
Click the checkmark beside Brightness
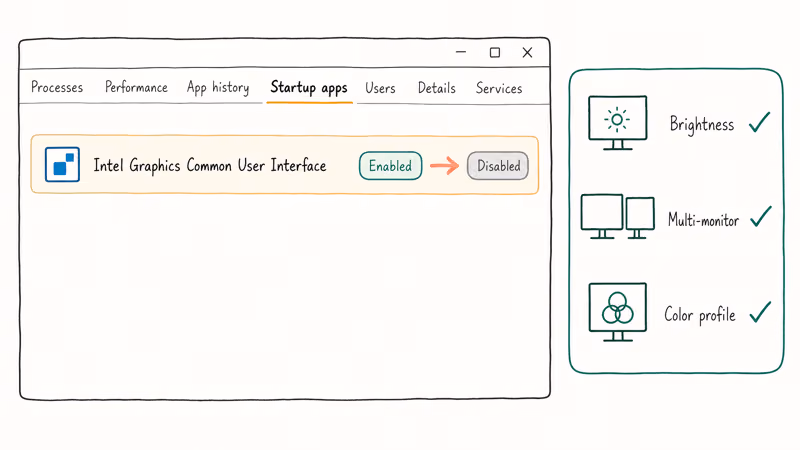pos(759,122)
